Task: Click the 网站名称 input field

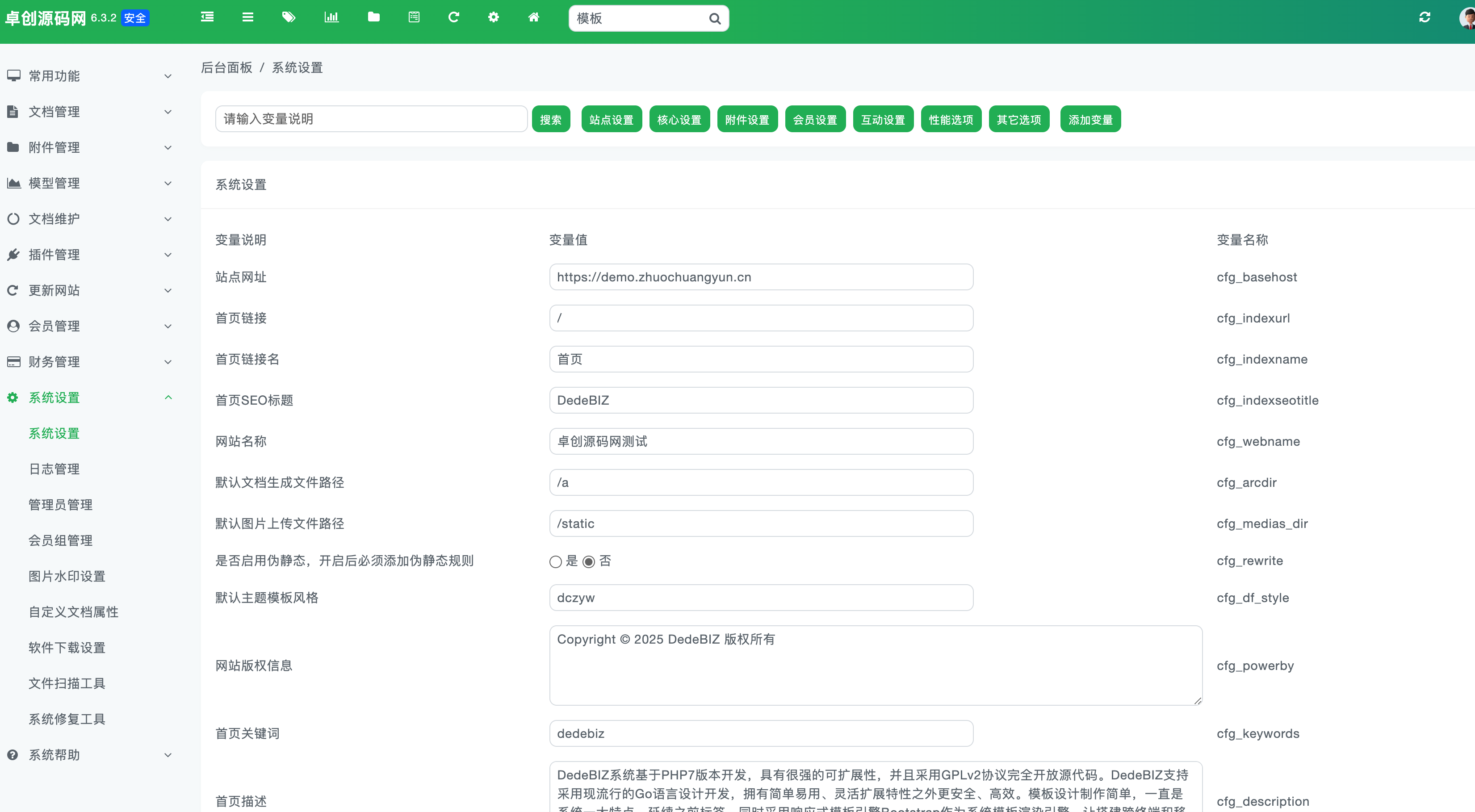Action: (761, 441)
